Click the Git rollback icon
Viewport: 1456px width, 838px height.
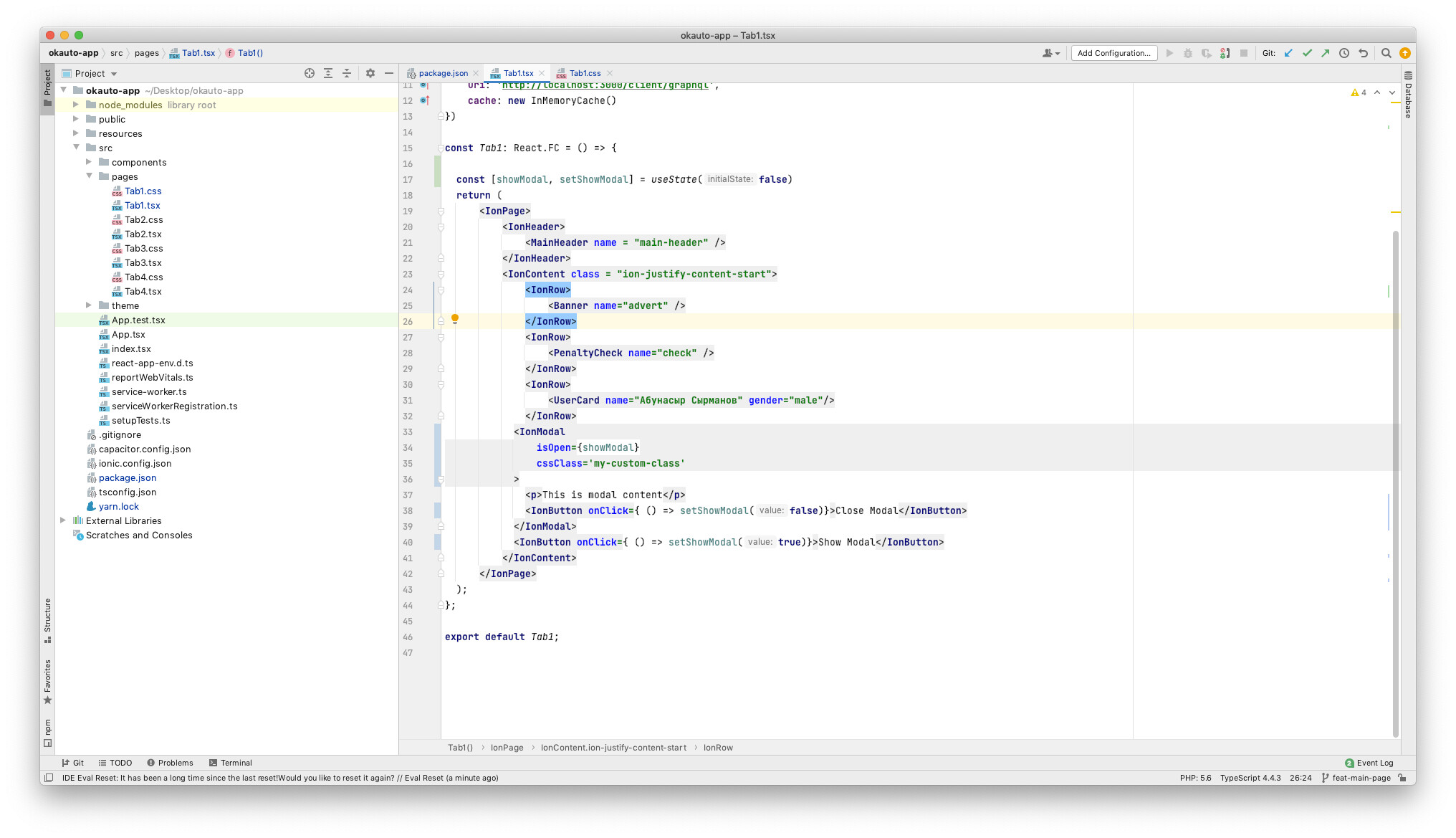coord(1363,53)
